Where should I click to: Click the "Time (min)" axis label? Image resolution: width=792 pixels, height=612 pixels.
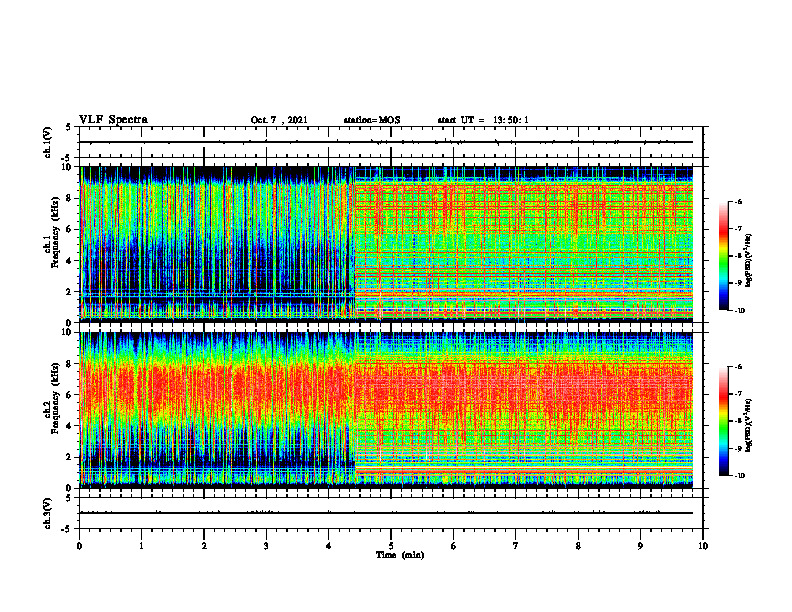[400, 555]
